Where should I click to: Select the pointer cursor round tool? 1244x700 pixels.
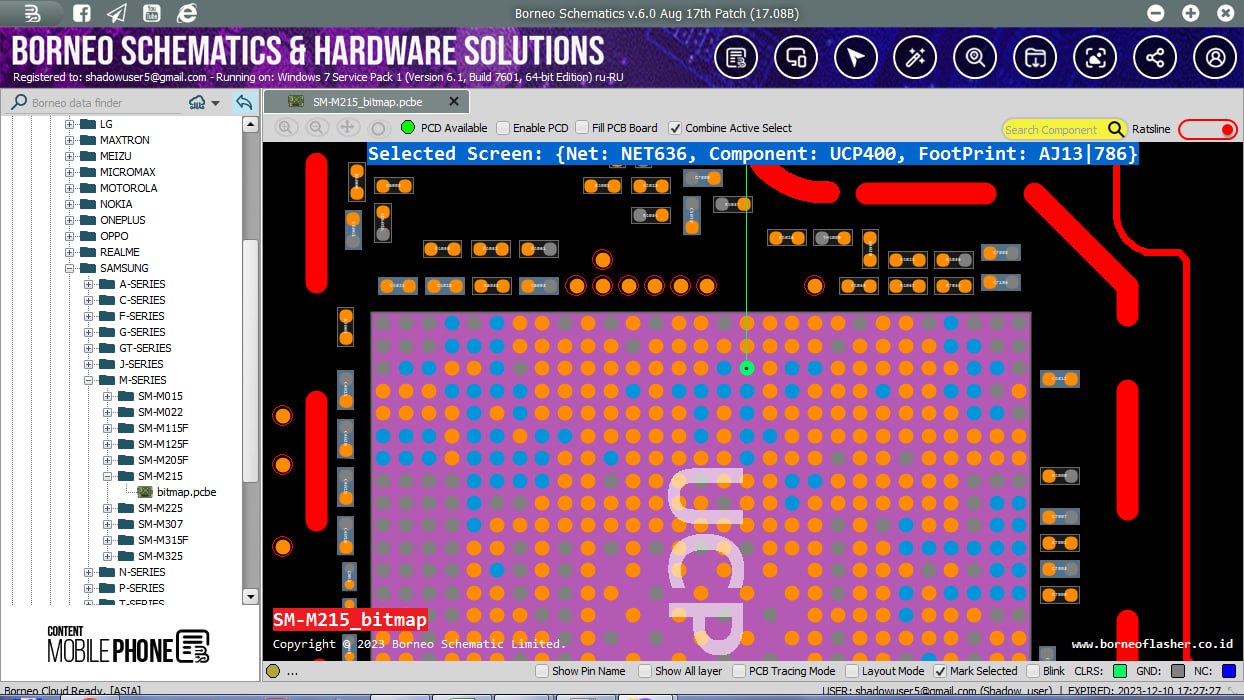(x=855, y=58)
